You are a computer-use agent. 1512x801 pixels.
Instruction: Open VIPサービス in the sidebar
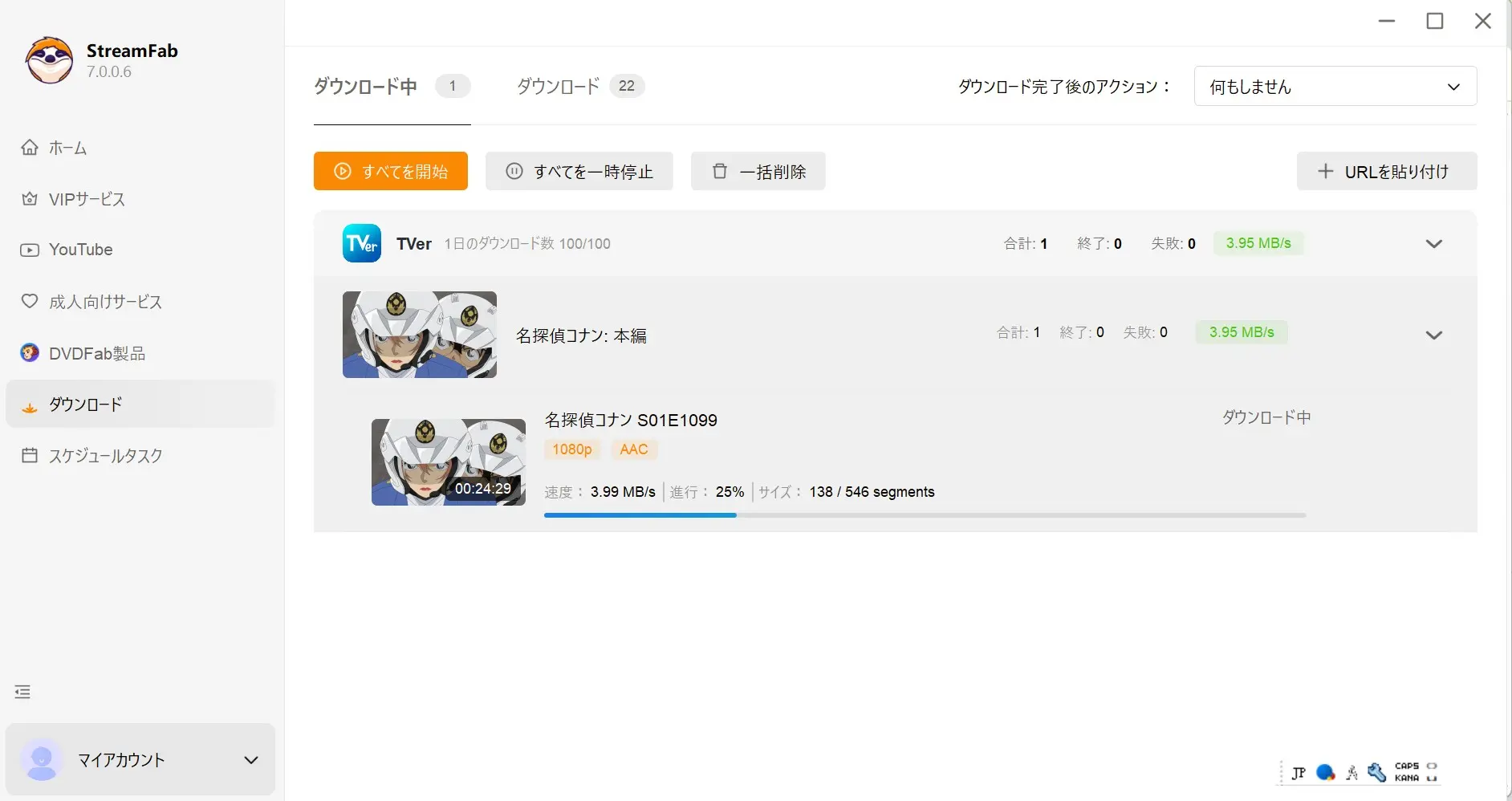coord(140,199)
